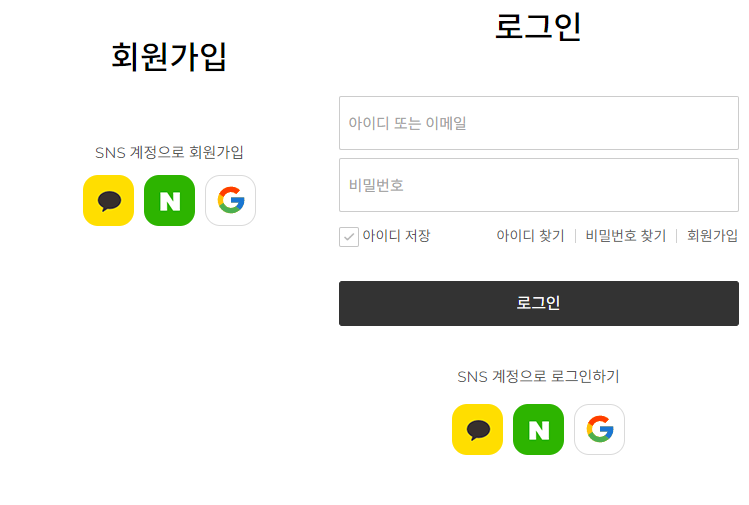Click the 아이디 저장 label text
749x505 pixels.
point(396,236)
